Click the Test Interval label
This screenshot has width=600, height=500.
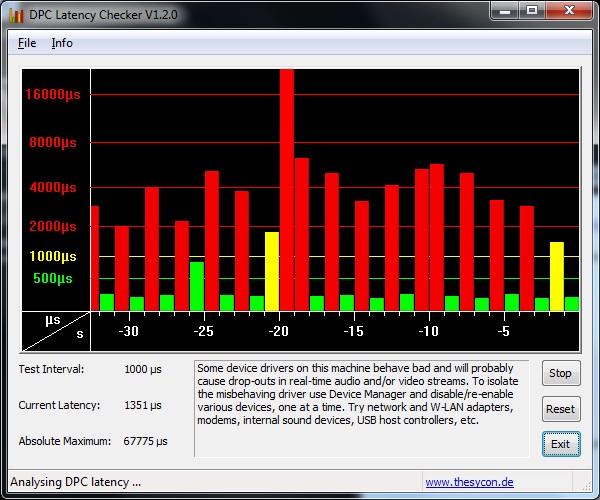(51, 369)
